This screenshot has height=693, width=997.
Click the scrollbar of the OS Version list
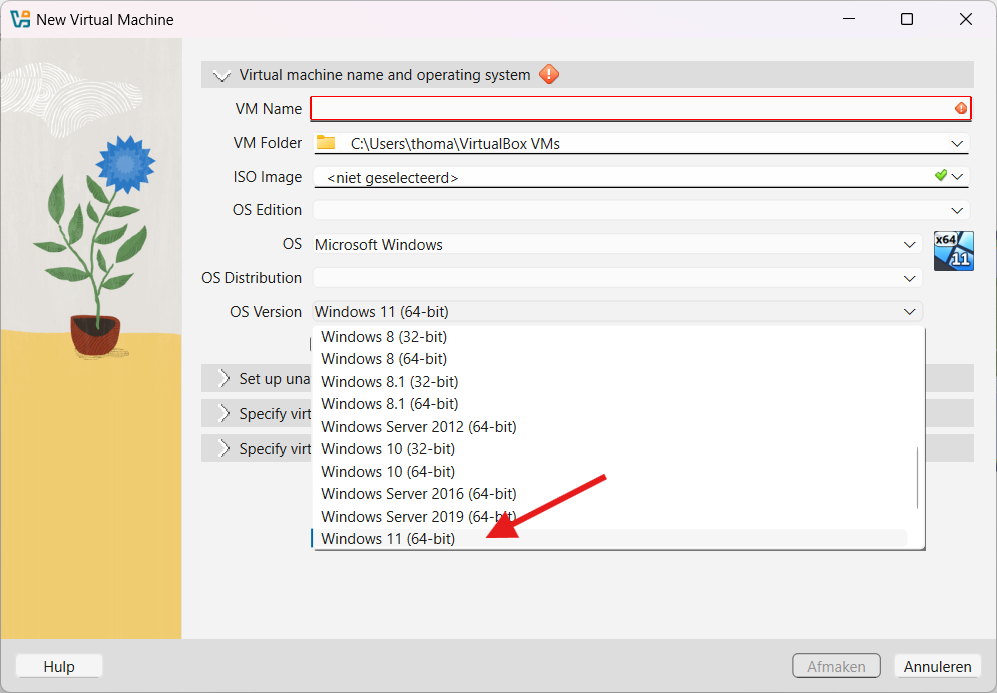pyautogui.click(x=916, y=480)
